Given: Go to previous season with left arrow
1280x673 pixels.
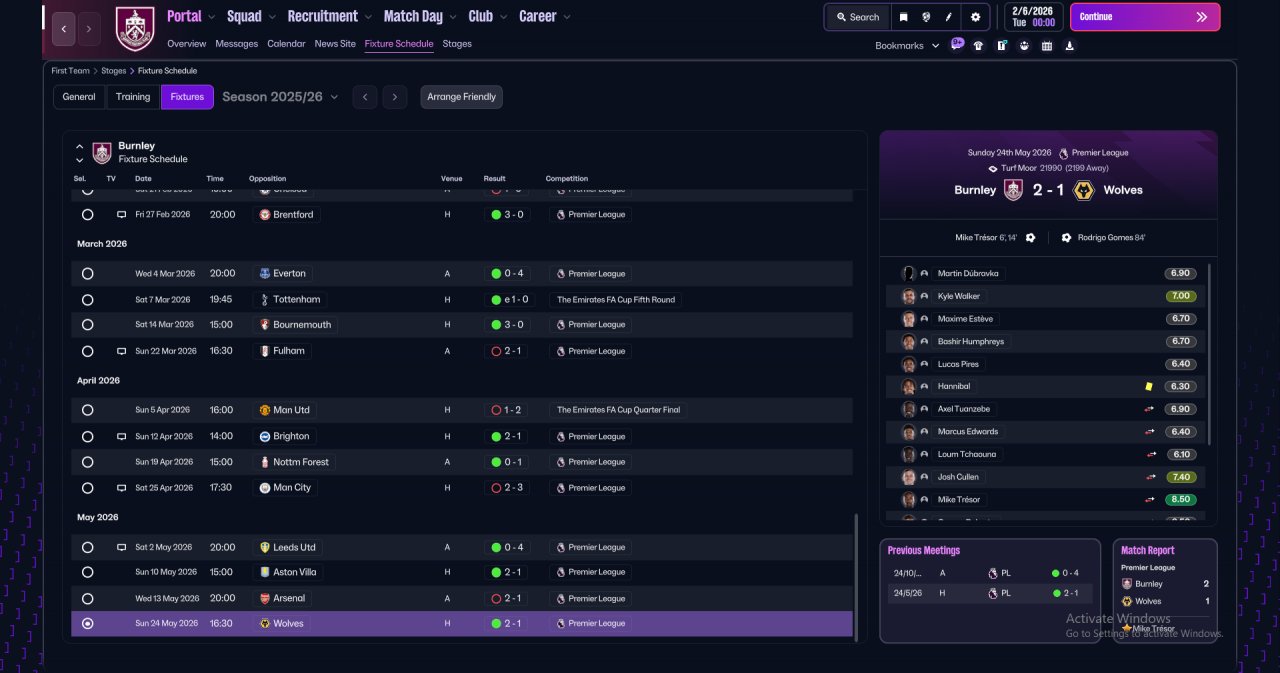Looking at the screenshot, I should pyautogui.click(x=365, y=97).
